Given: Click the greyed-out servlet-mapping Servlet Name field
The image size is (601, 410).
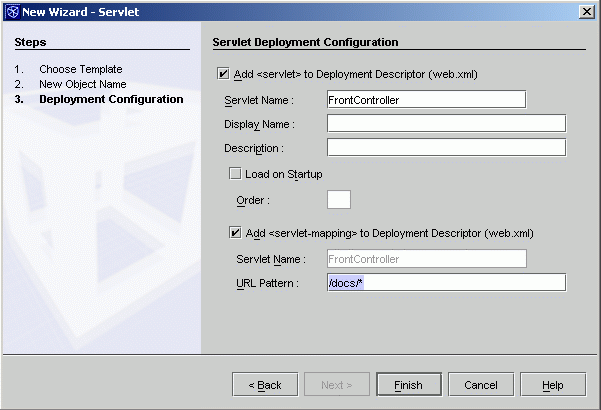Looking at the screenshot, I should click(x=426, y=259).
